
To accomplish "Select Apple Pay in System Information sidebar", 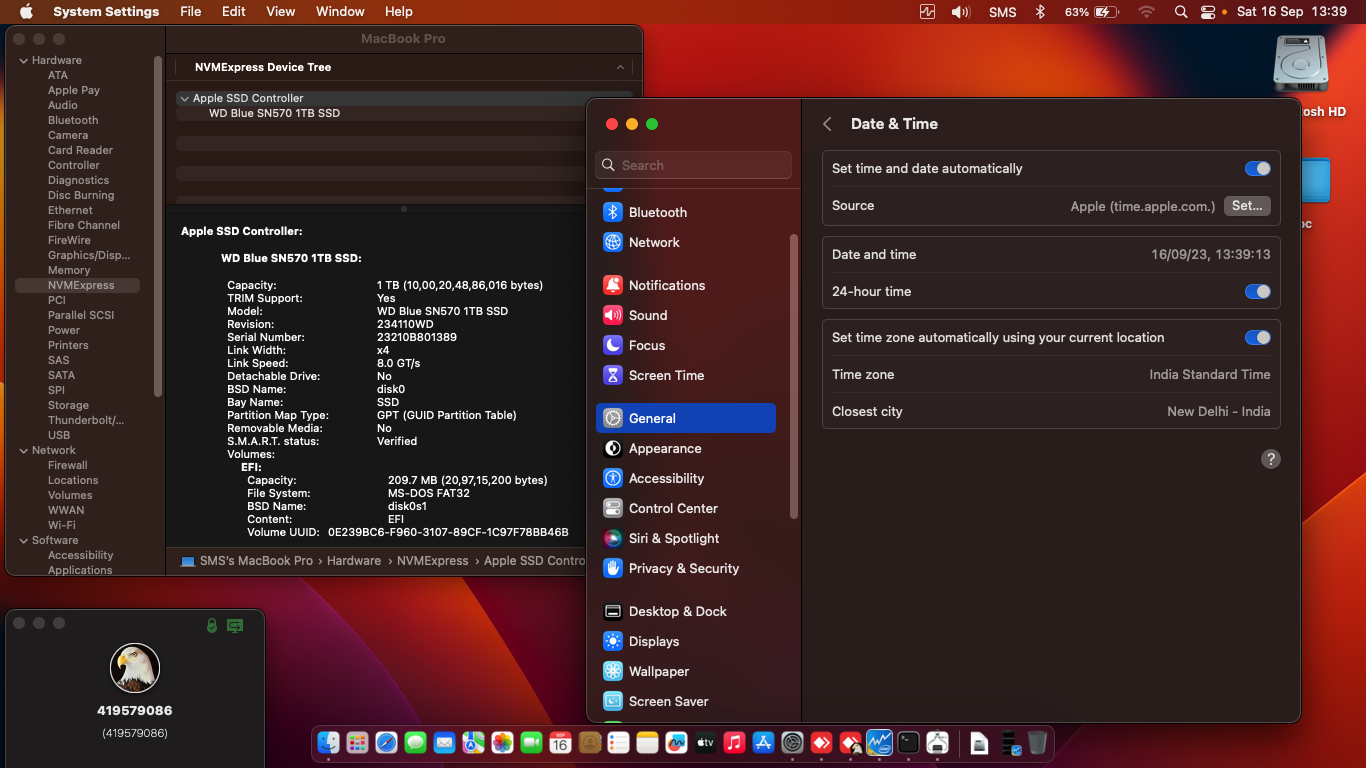I will point(74,90).
